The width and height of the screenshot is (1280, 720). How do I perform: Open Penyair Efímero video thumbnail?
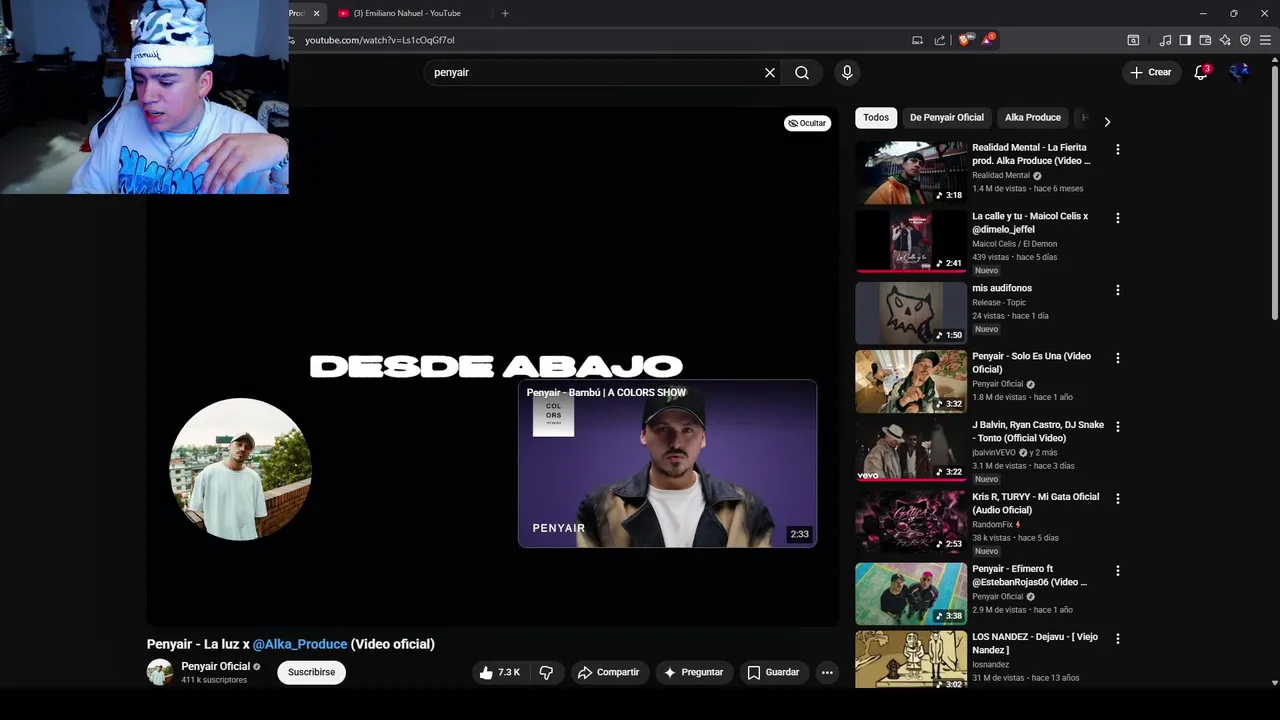(x=911, y=594)
